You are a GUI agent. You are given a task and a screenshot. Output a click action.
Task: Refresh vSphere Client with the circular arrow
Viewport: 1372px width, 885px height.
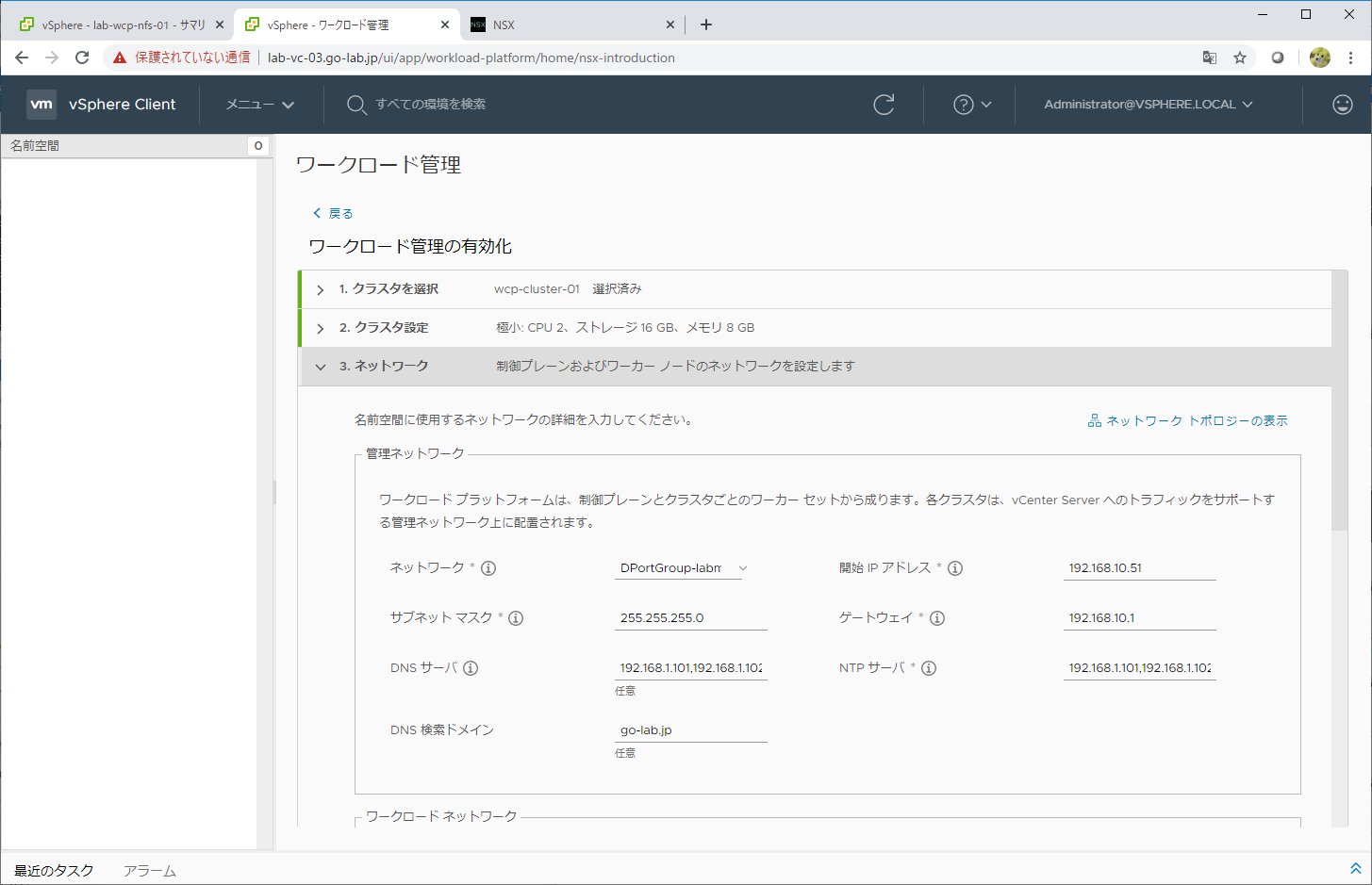click(x=884, y=105)
